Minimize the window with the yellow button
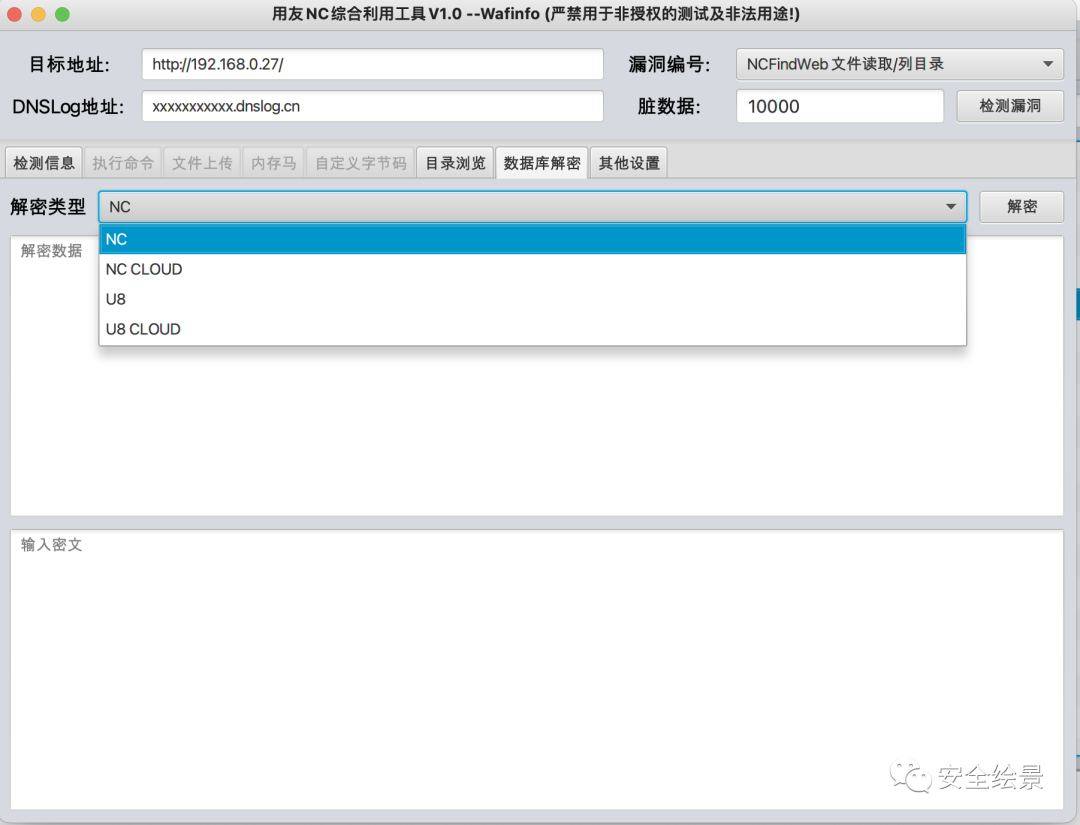This screenshot has height=825, width=1080. tap(39, 14)
